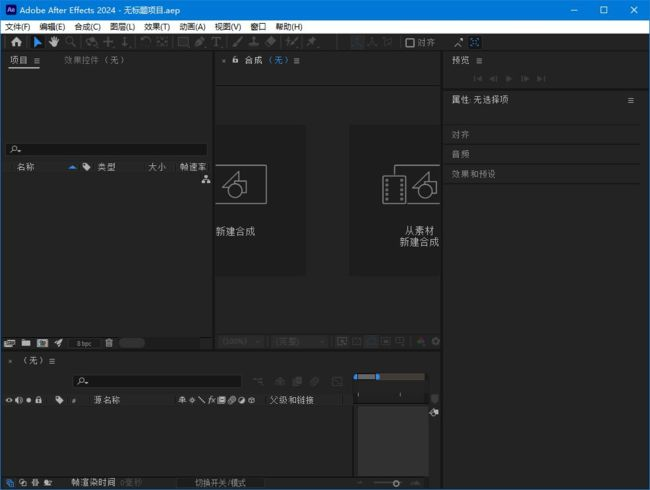Click the Home icon in the toolbar
The width and height of the screenshot is (650, 490).
(x=16, y=42)
